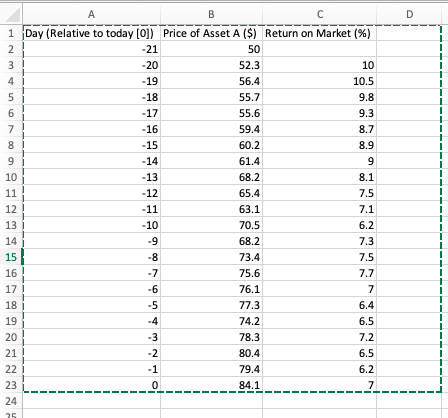
Task: Select the market return cell 7.1
Action: 320,209
